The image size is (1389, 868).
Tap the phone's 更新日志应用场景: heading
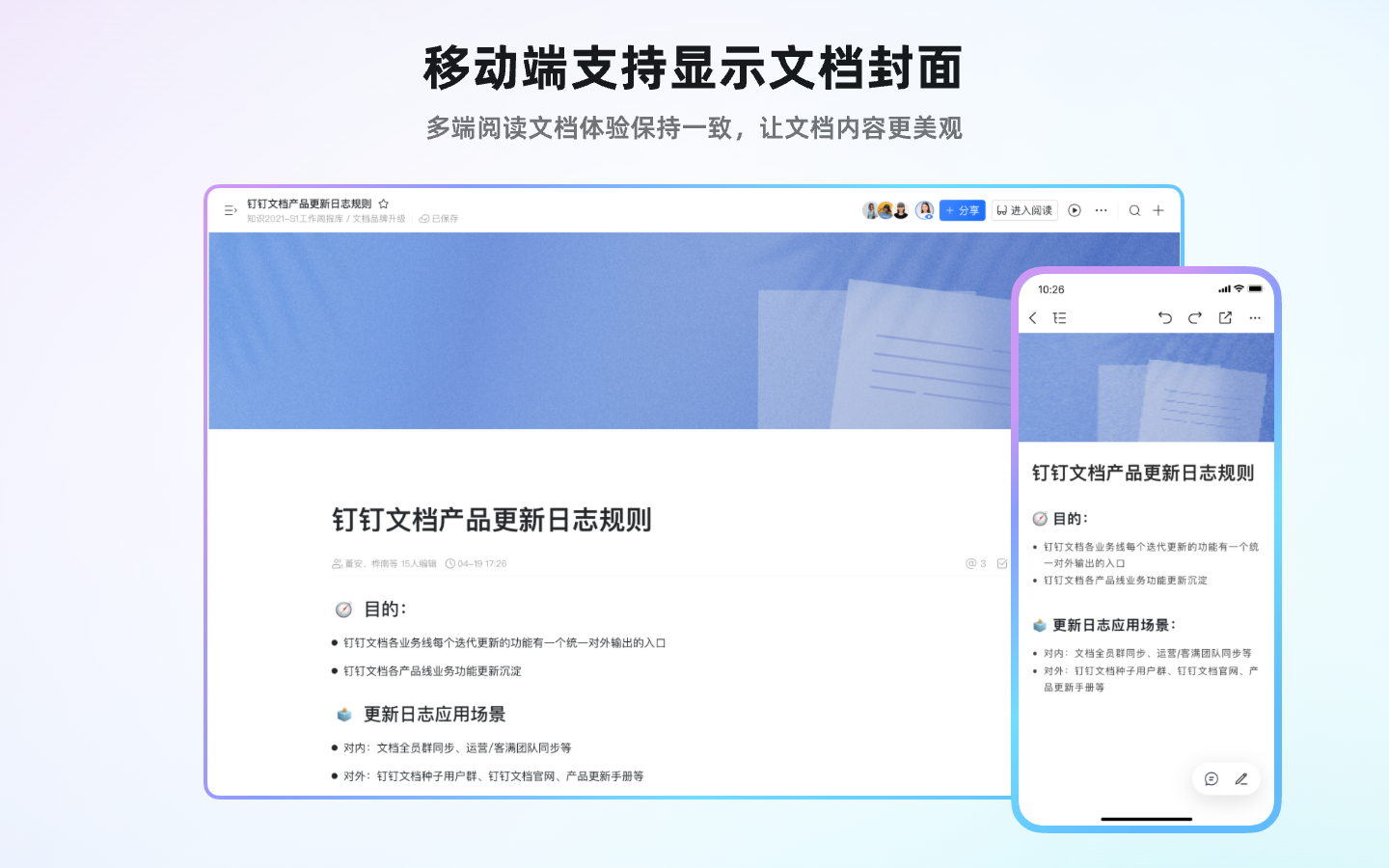click(1115, 625)
